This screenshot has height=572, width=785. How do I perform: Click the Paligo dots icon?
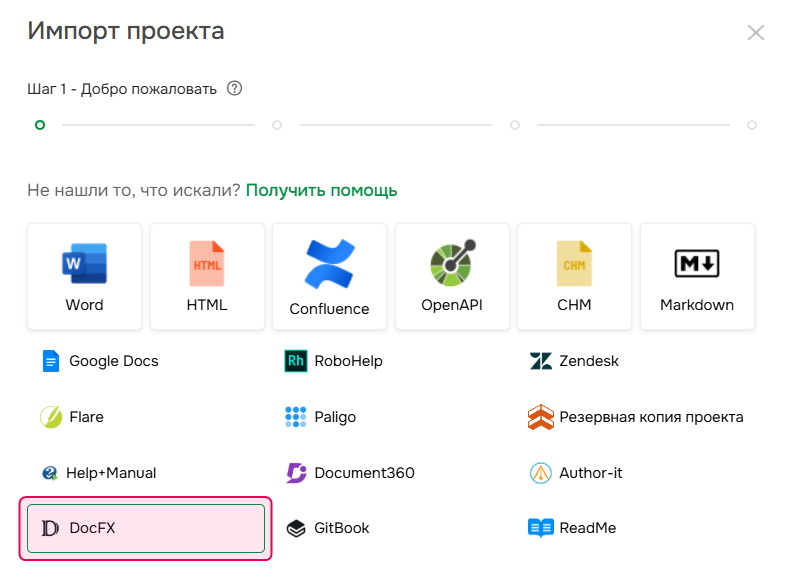click(296, 417)
